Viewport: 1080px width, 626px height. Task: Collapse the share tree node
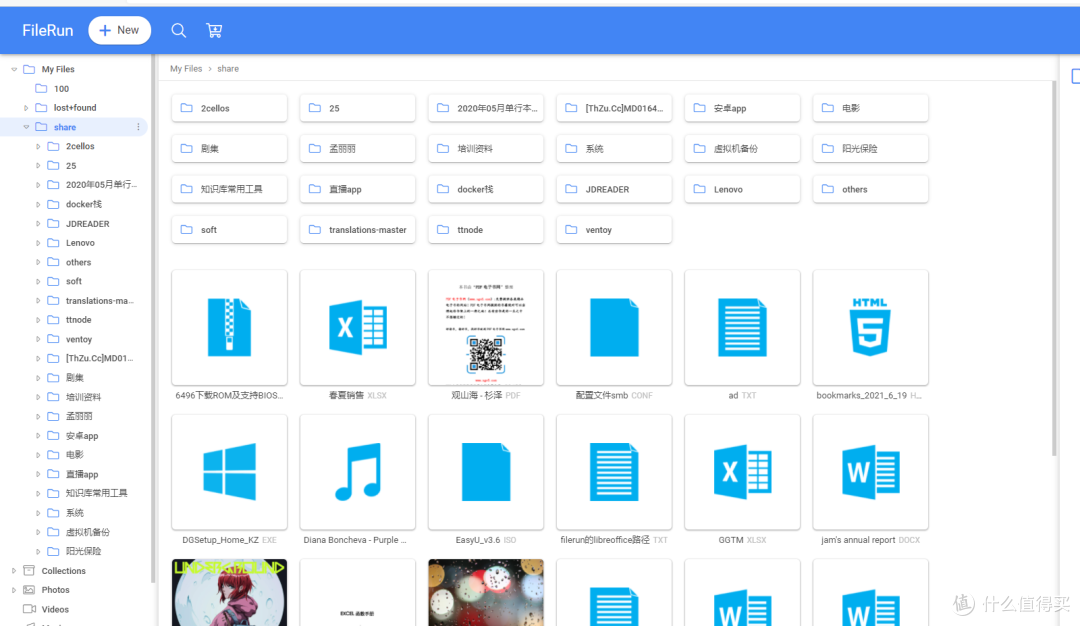[26, 127]
